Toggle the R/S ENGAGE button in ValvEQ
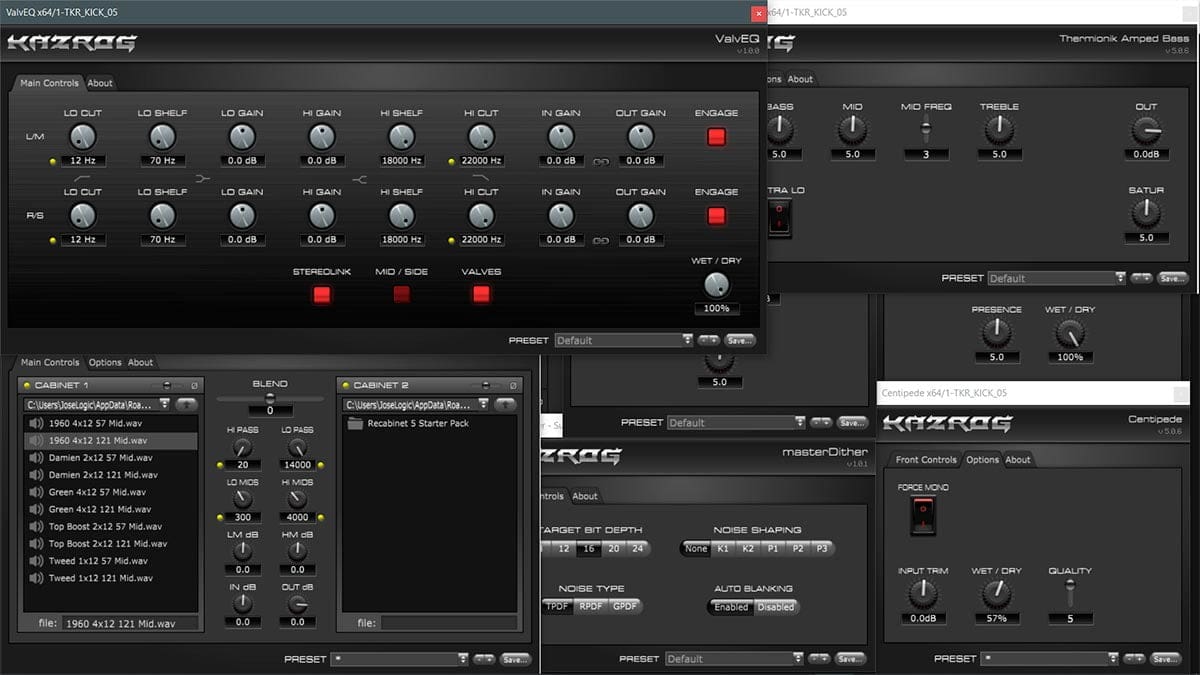The image size is (1200, 675). (716, 215)
